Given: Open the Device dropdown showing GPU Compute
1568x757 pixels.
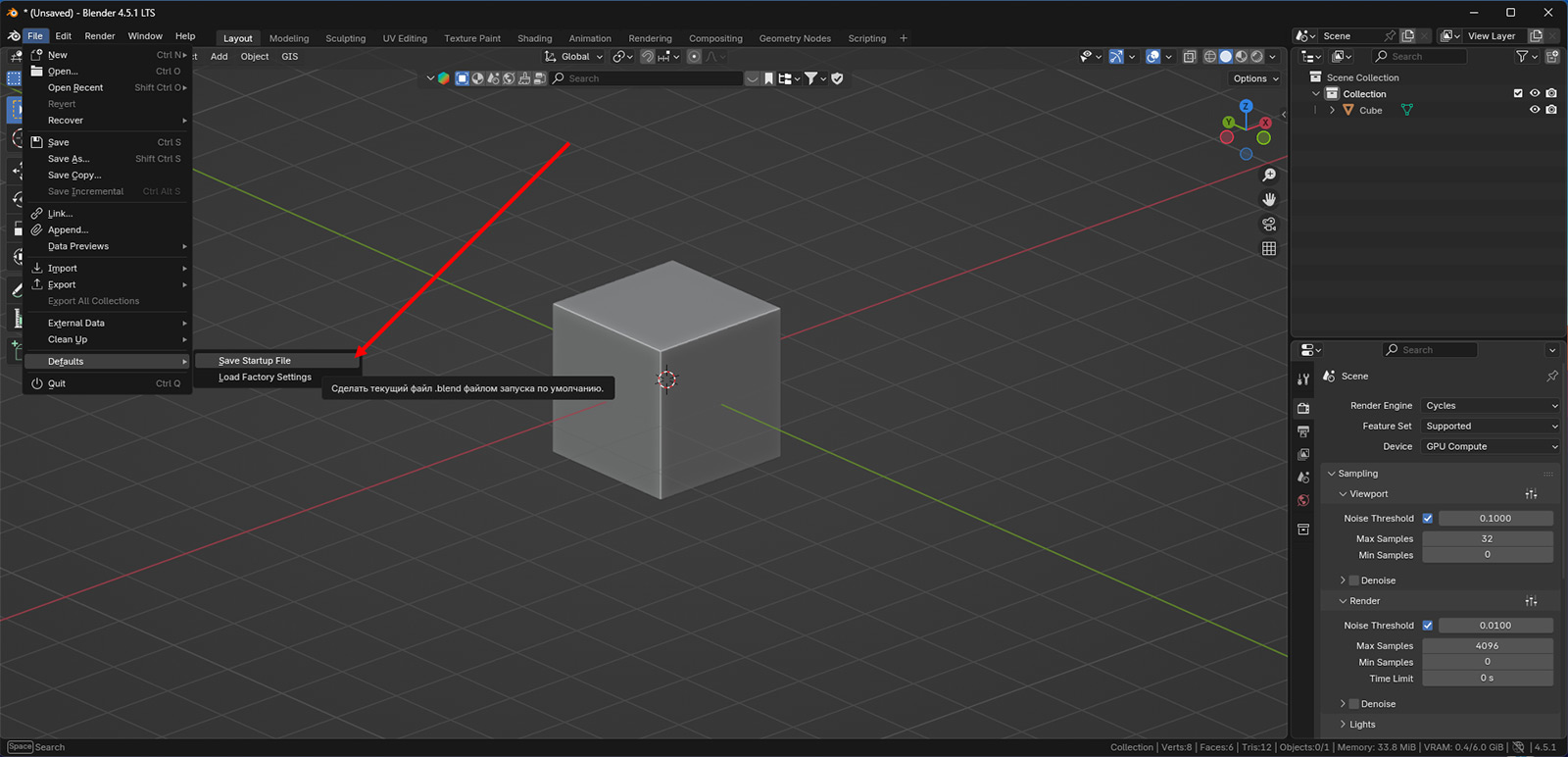Looking at the screenshot, I should tap(1490, 447).
